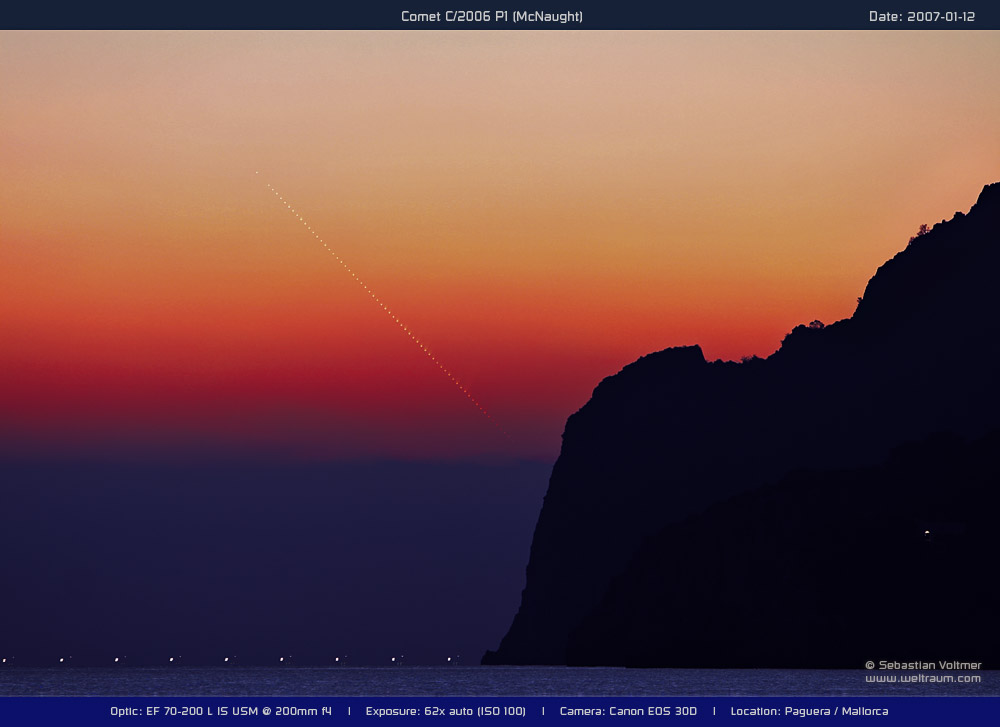The width and height of the screenshot is (1000, 727).
Task: Click the dark cliff base at the waterline
Action: 500,658
